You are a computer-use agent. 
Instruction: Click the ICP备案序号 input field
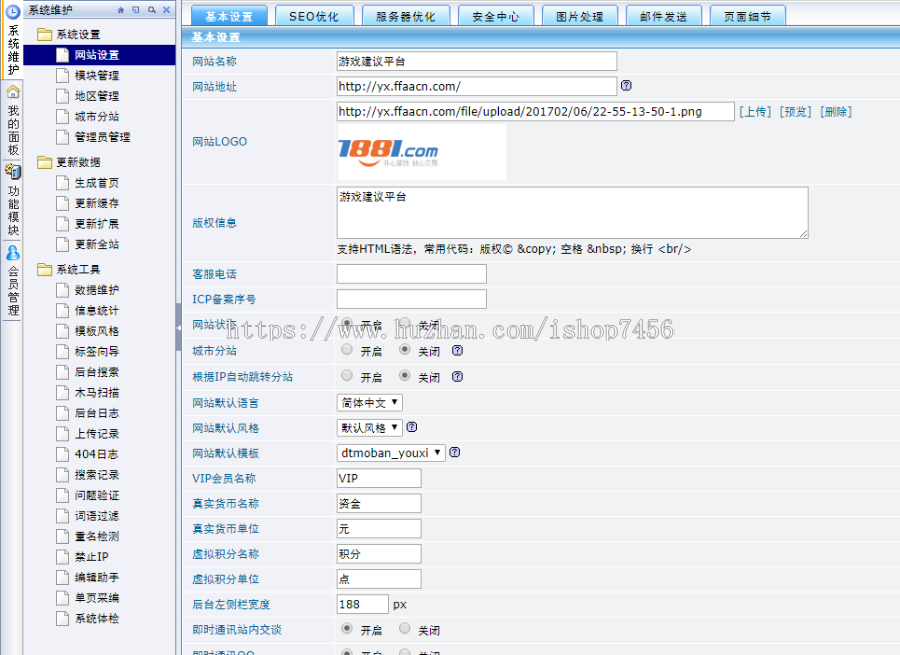click(x=412, y=299)
